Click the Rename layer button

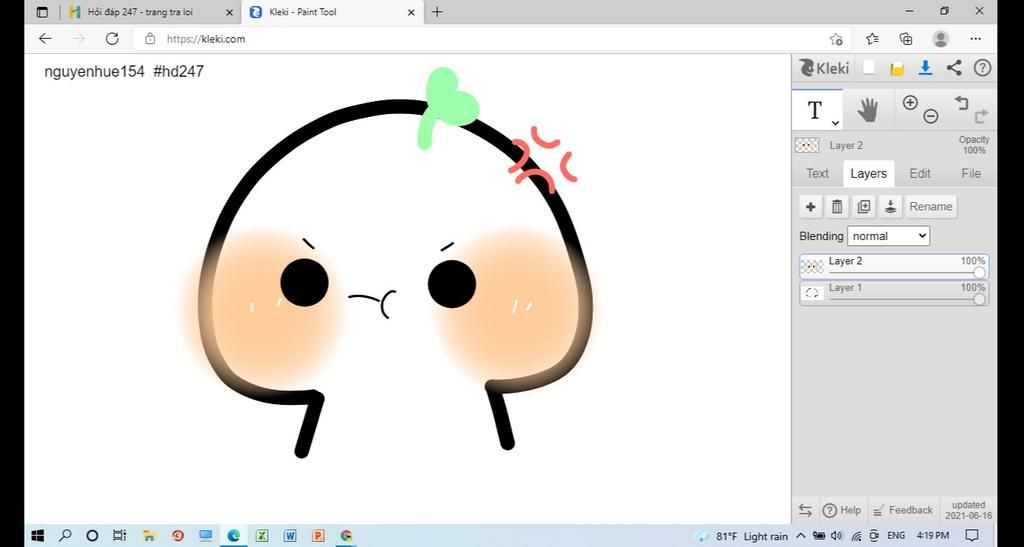click(x=931, y=207)
